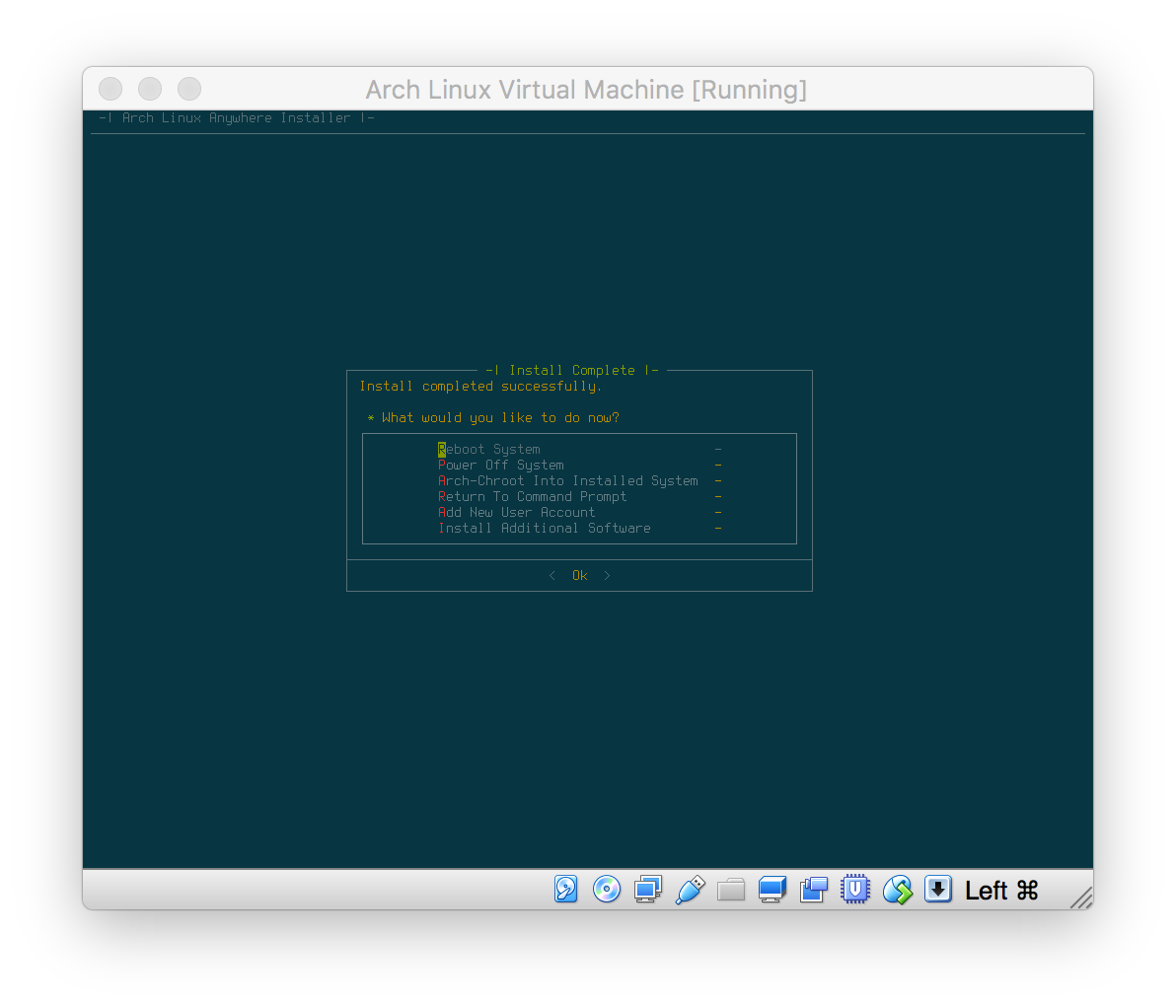Click the USB devices indicator icon
Image resolution: width=1176 pixels, height=1008 pixels.
click(x=690, y=890)
